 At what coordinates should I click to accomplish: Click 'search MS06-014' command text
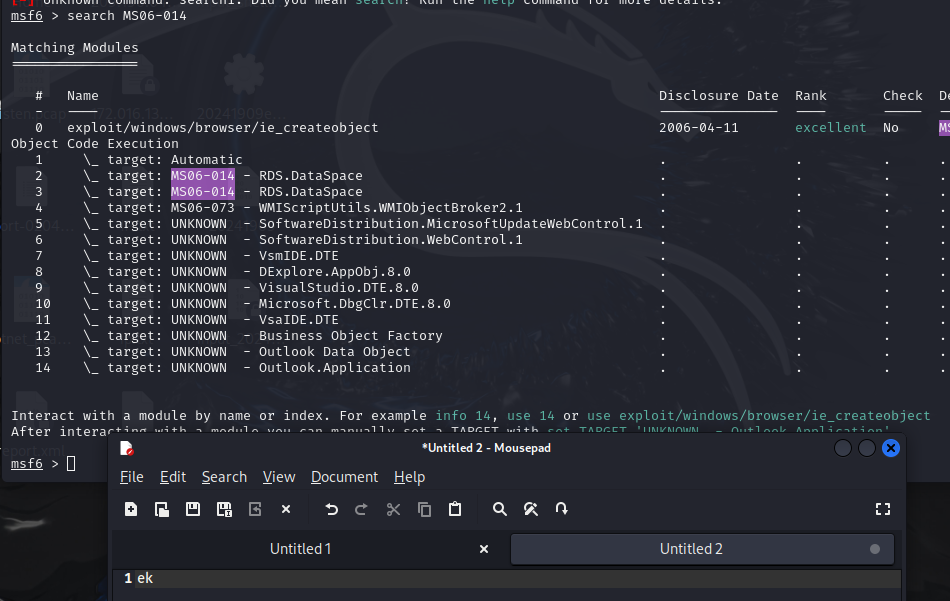[127, 16]
